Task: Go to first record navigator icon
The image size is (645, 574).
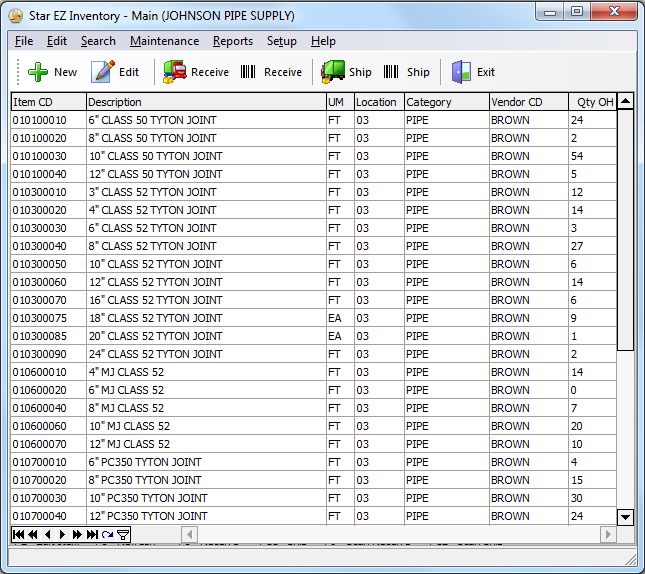Action: (19, 534)
